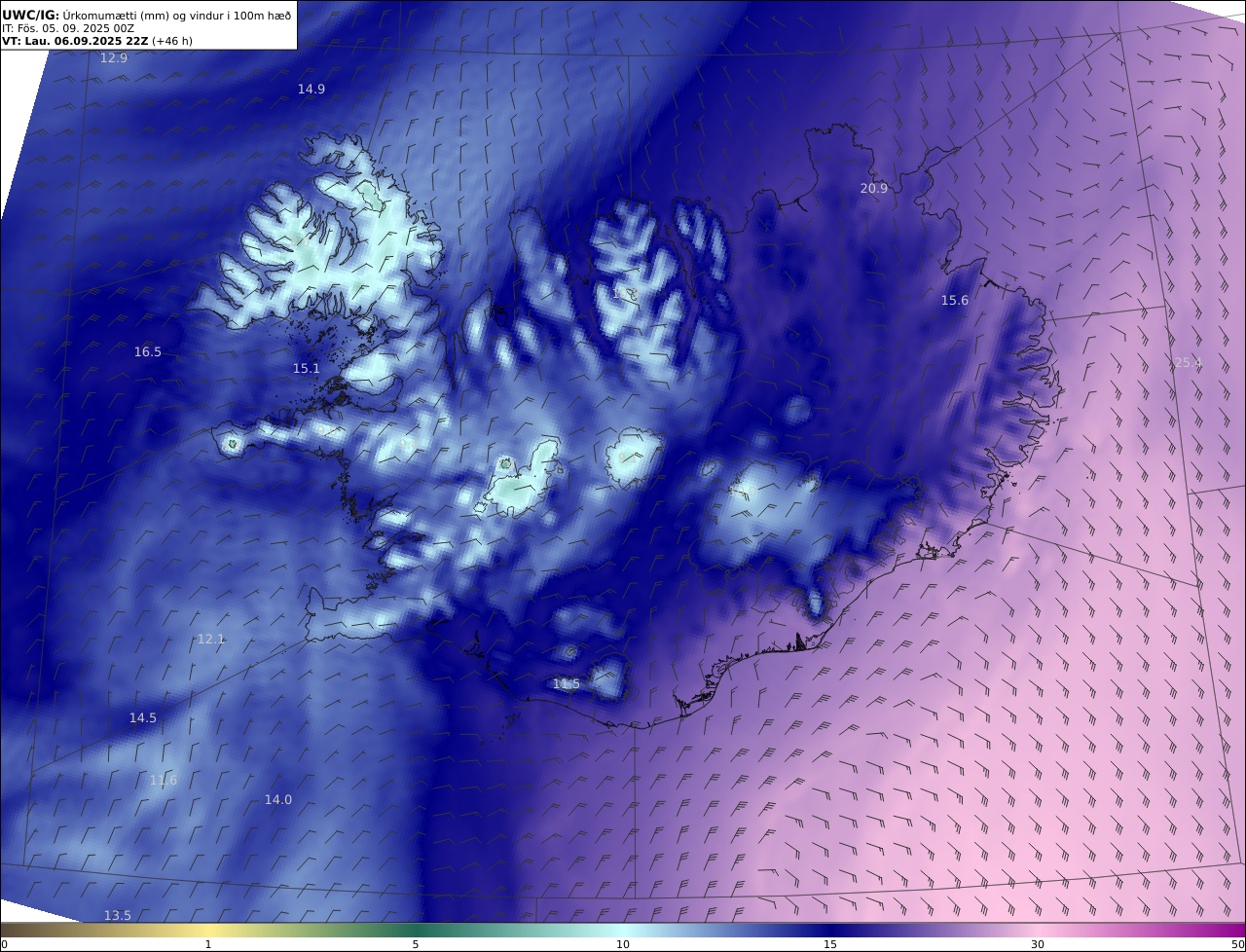
Task: Click the 13.5 value label on map
Action: point(118,916)
